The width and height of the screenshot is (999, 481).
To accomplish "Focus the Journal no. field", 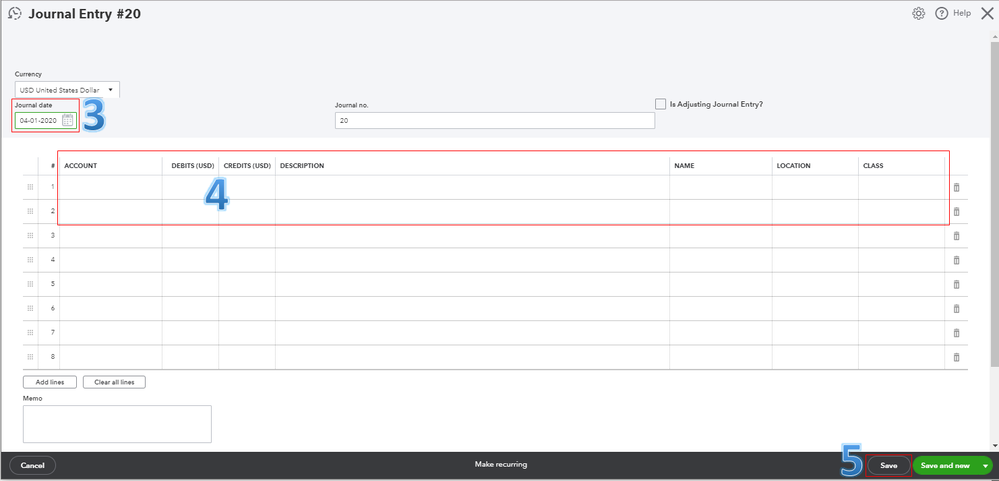I will (494, 120).
